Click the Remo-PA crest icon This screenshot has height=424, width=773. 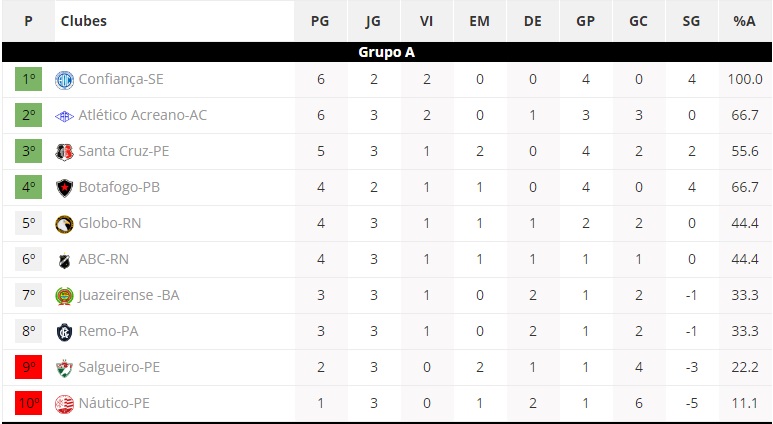tap(64, 332)
